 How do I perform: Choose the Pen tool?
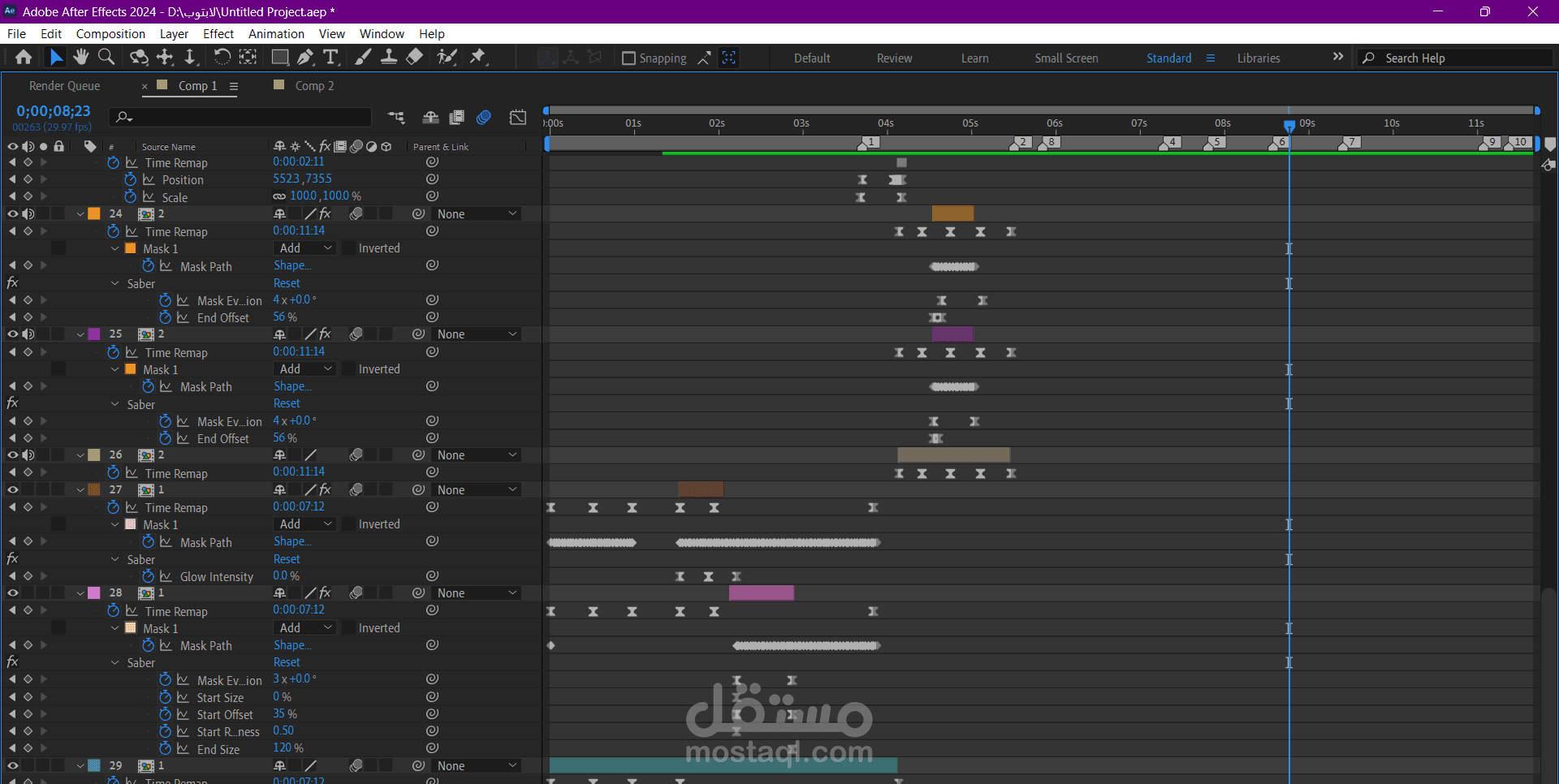pyautogui.click(x=305, y=57)
